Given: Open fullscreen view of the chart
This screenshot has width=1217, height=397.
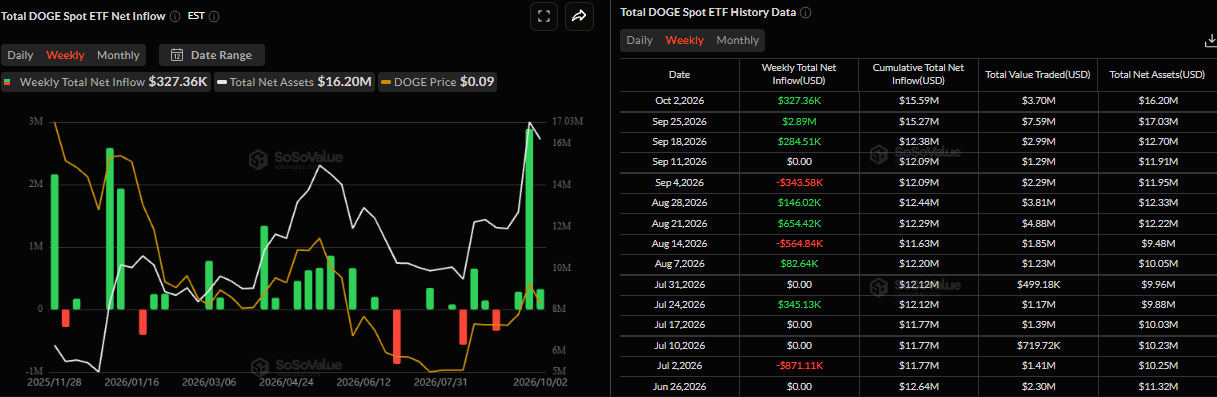Looking at the screenshot, I should pos(543,15).
